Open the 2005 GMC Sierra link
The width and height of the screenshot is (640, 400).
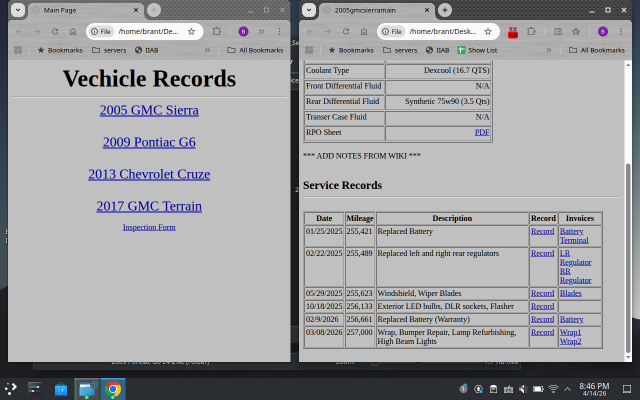click(149, 110)
